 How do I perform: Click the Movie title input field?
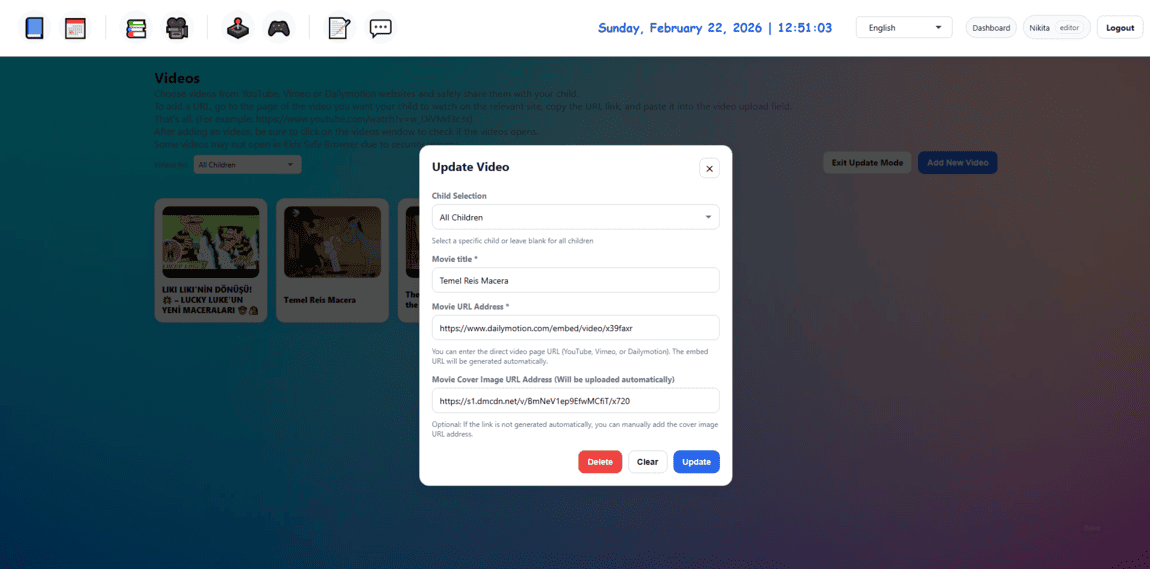pos(575,281)
